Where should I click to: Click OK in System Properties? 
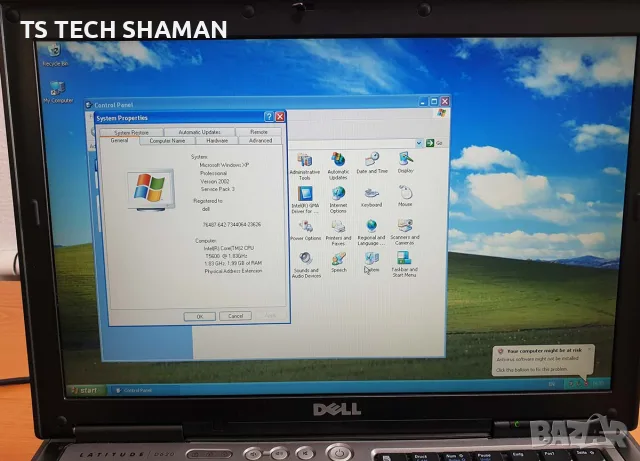click(200, 316)
